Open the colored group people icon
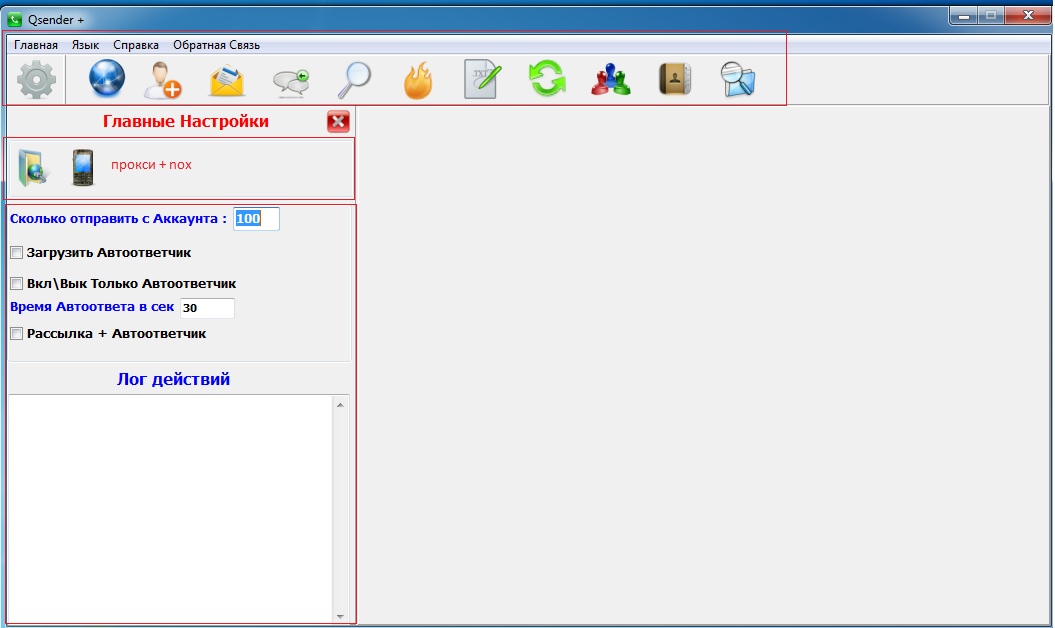The width and height of the screenshot is (1055, 628). pos(611,79)
